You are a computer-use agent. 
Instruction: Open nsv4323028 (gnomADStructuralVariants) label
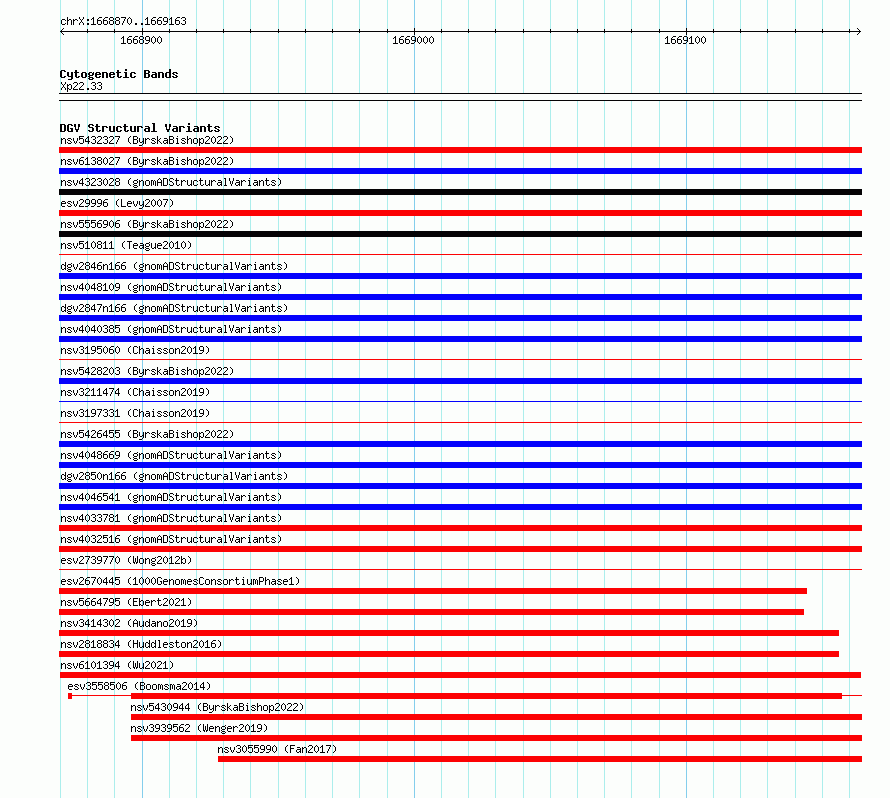(x=171, y=182)
